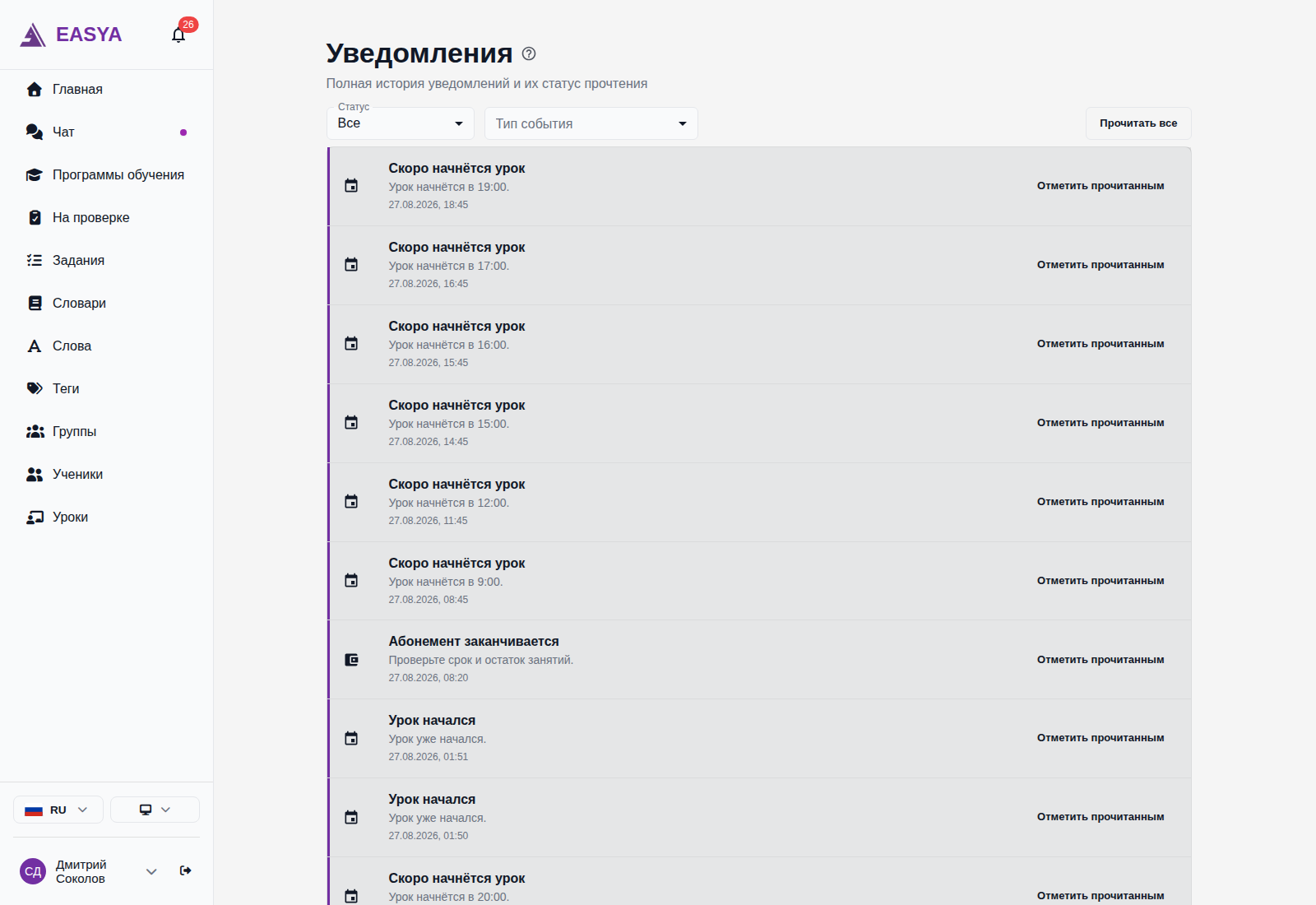This screenshot has height=905, width=1316.
Task: Click the EASYA logo
Action: (x=71, y=35)
